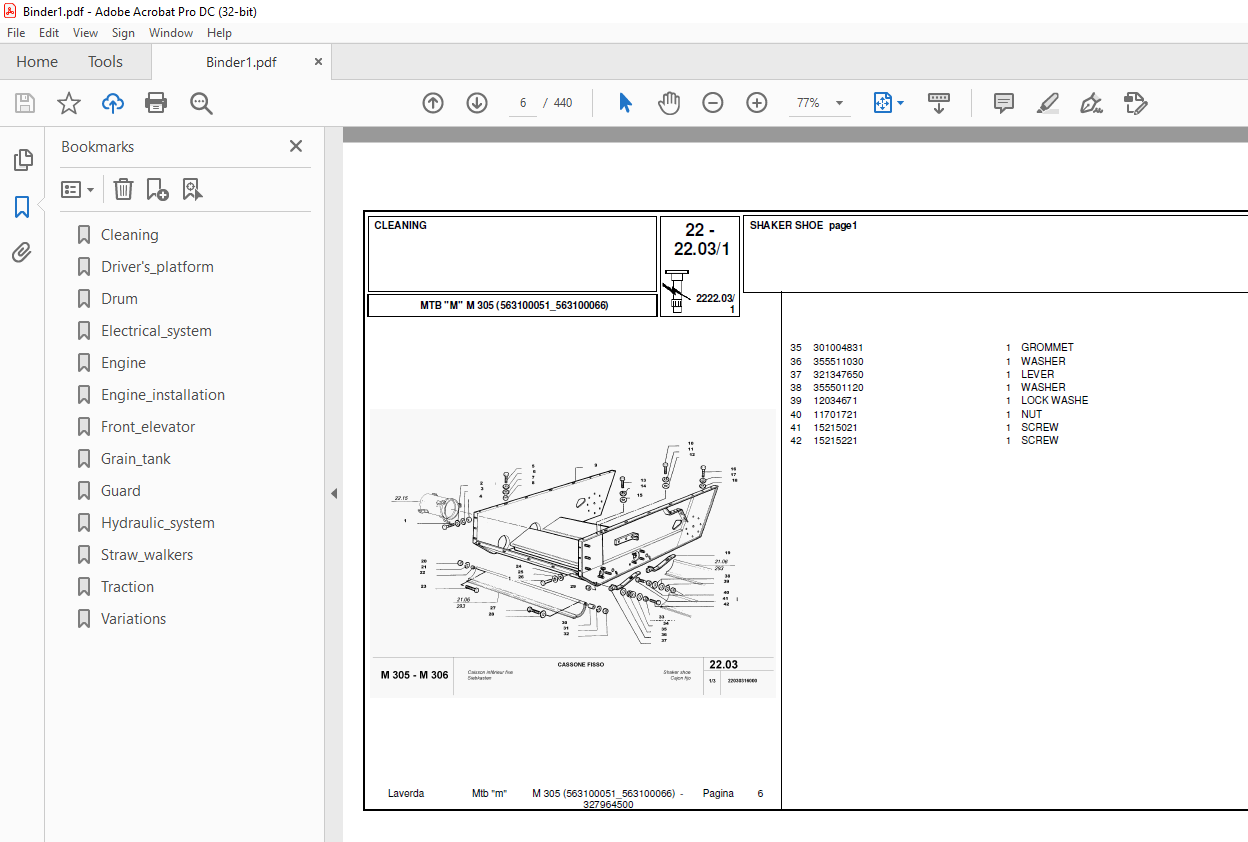Click the NUT part row text
The width and height of the screenshot is (1248, 842).
pos(1031,414)
